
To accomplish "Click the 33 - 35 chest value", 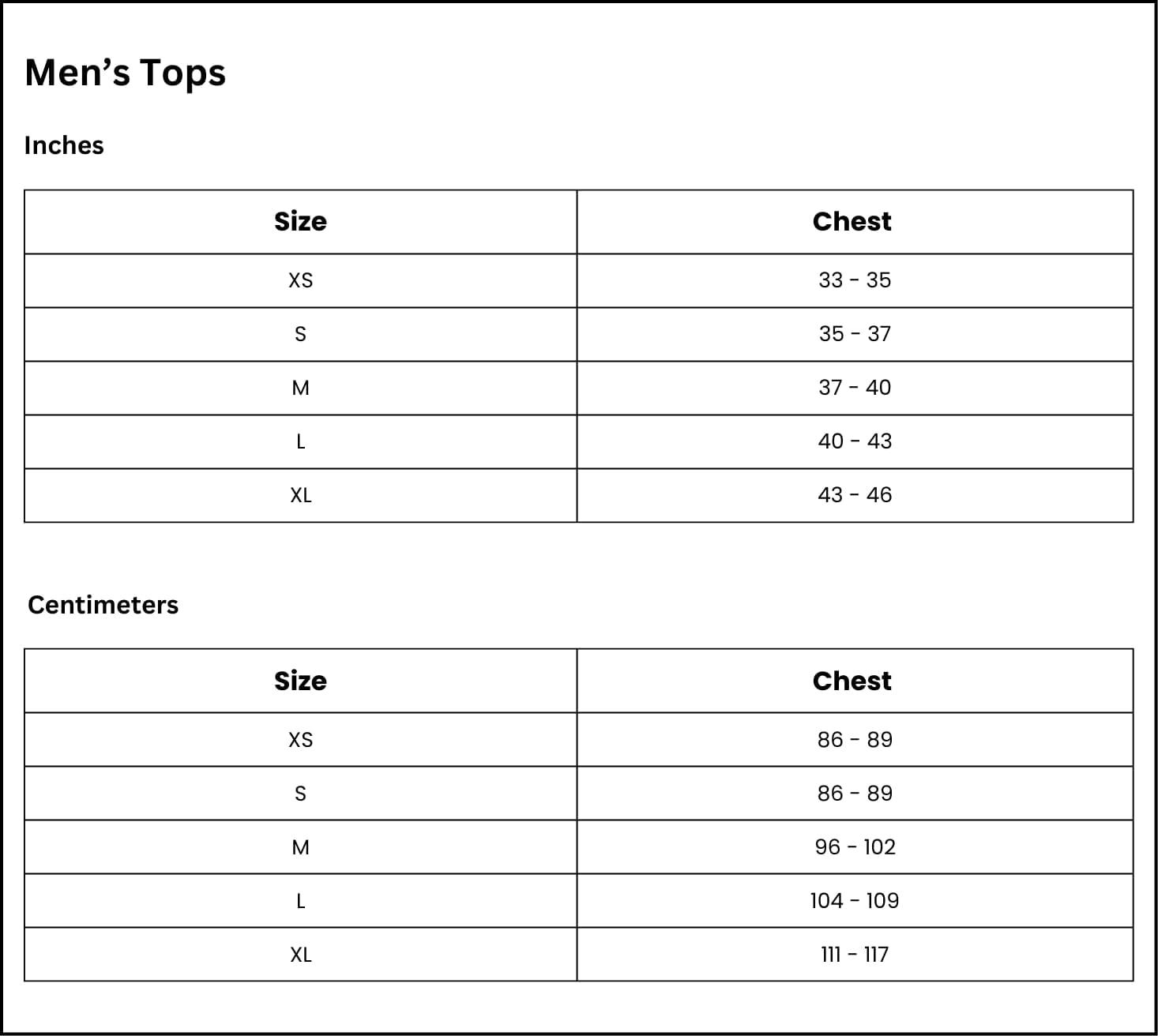I will 855,280.
